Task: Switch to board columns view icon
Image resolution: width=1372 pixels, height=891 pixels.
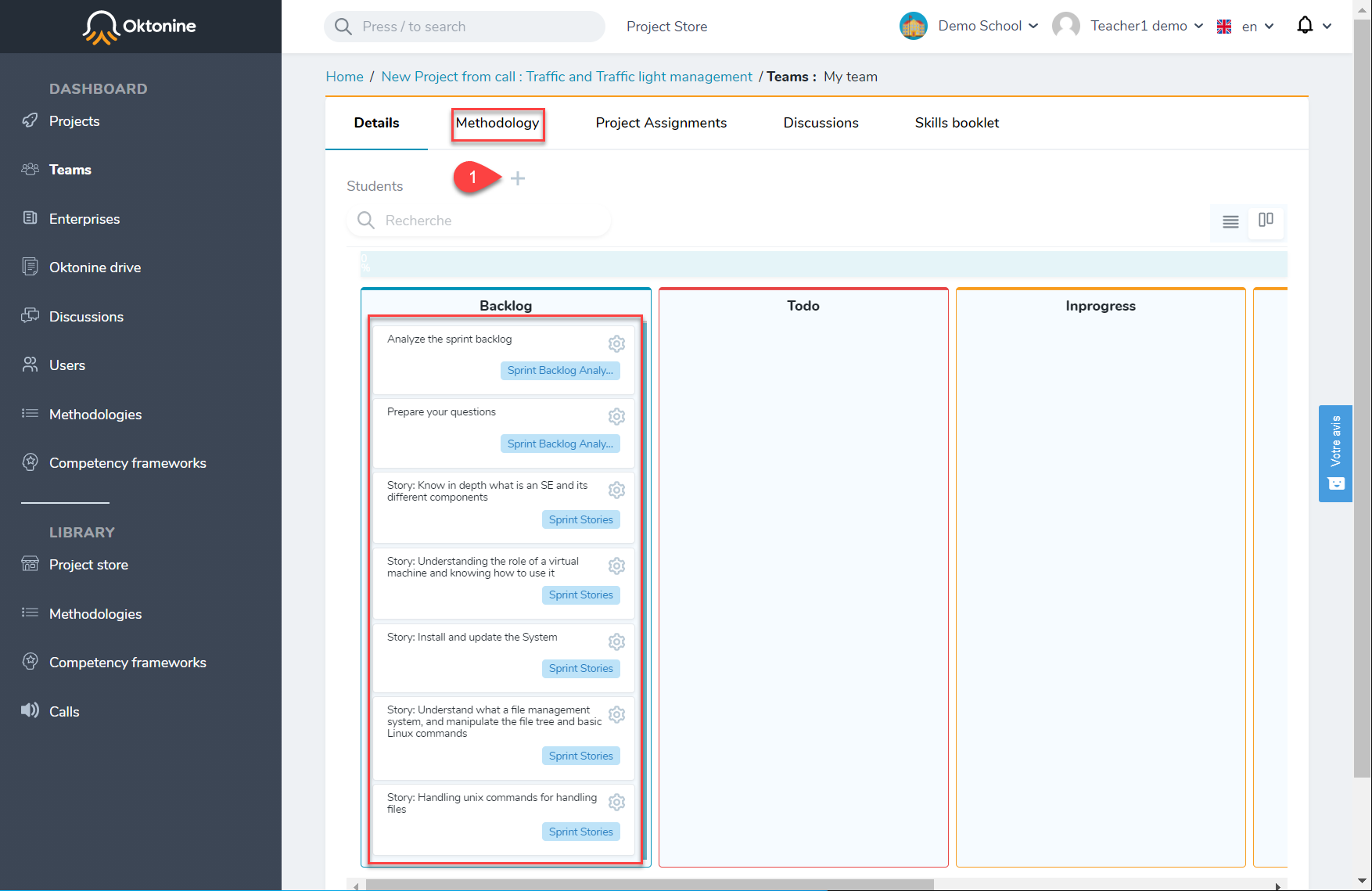Action: (x=1266, y=220)
